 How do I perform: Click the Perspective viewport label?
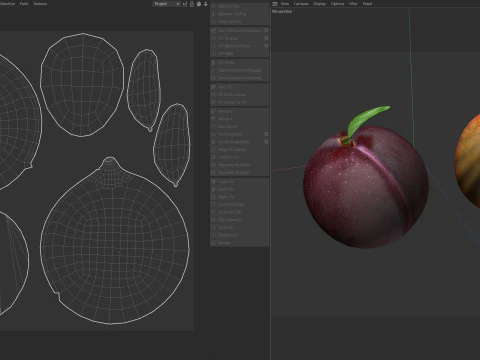coord(282,11)
